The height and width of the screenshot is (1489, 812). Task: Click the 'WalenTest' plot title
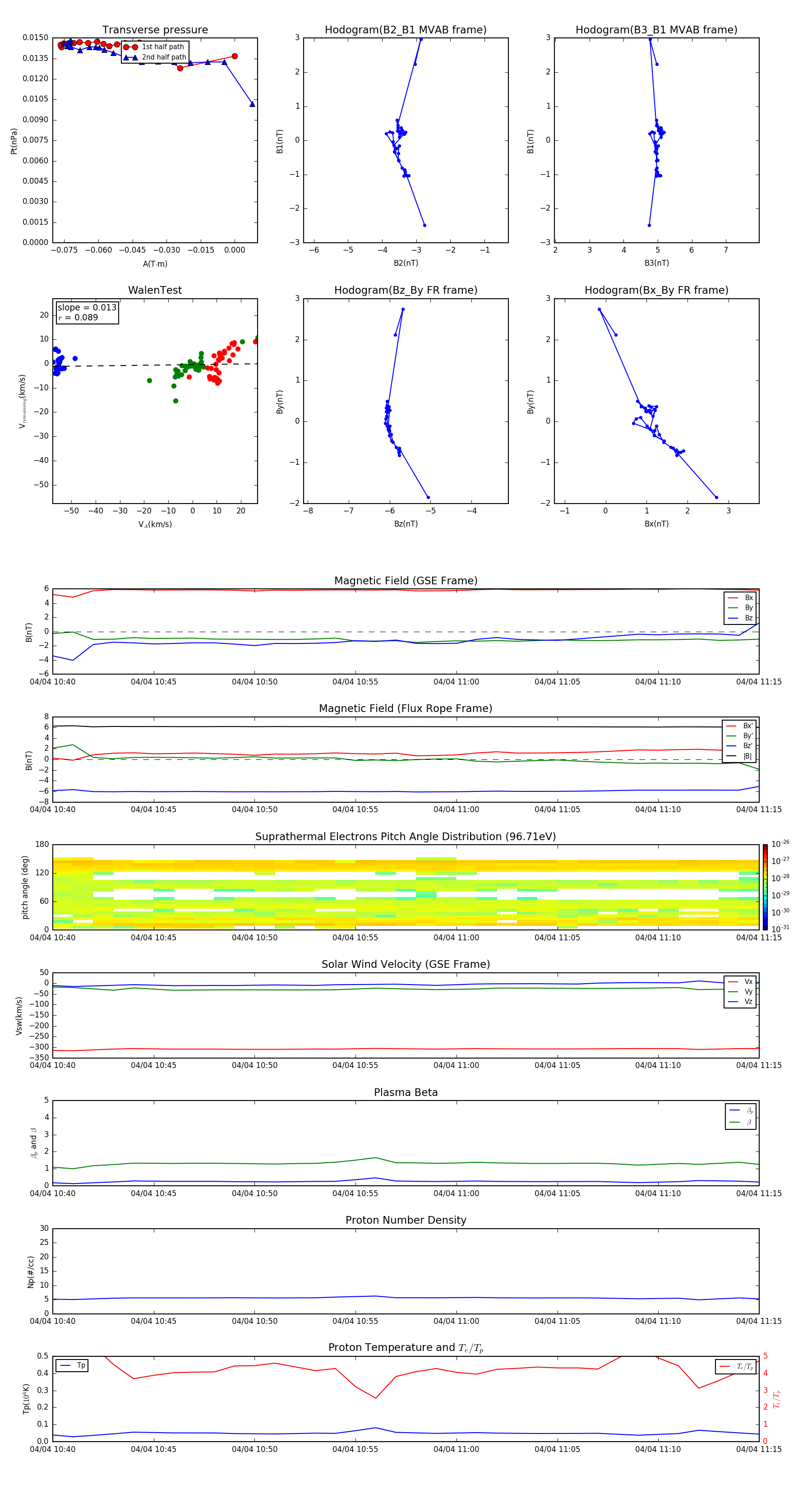coord(155,290)
